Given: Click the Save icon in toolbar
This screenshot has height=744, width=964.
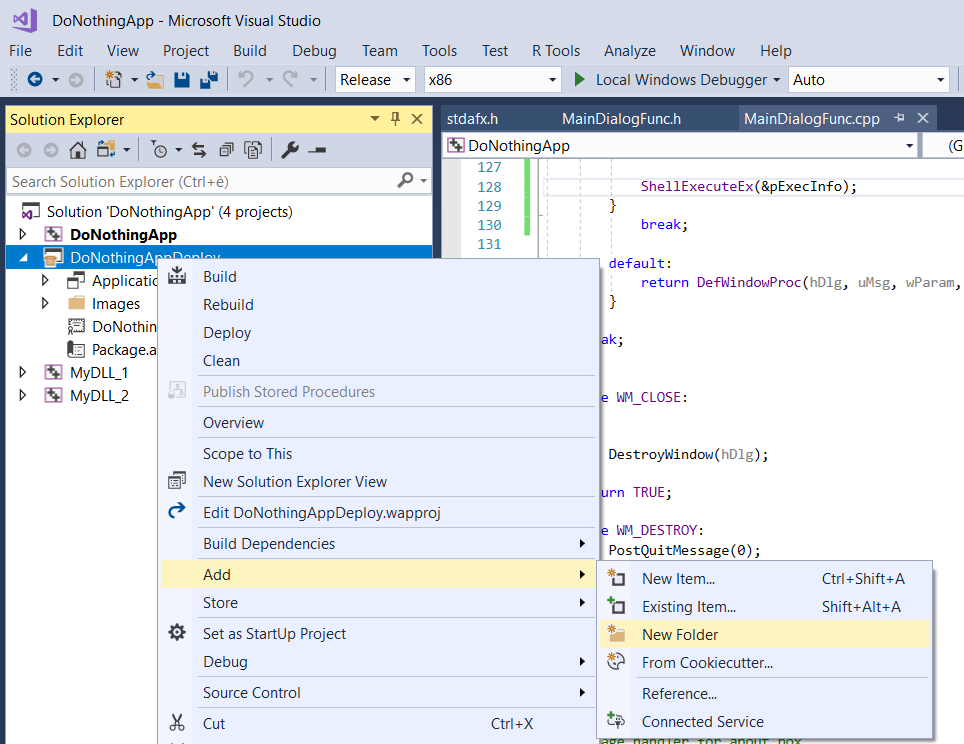Looking at the screenshot, I should click(182, 79).
